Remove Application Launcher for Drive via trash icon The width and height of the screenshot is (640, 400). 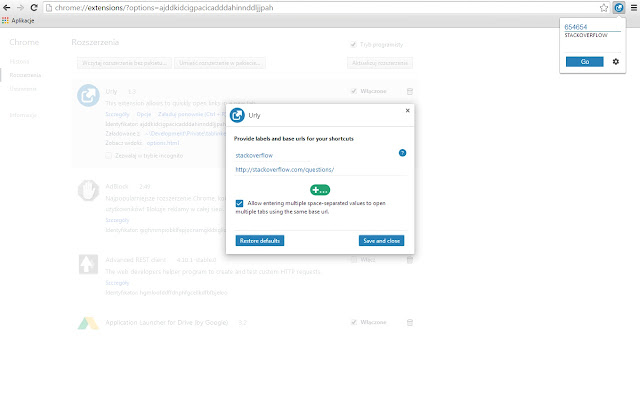coord(410,323)
